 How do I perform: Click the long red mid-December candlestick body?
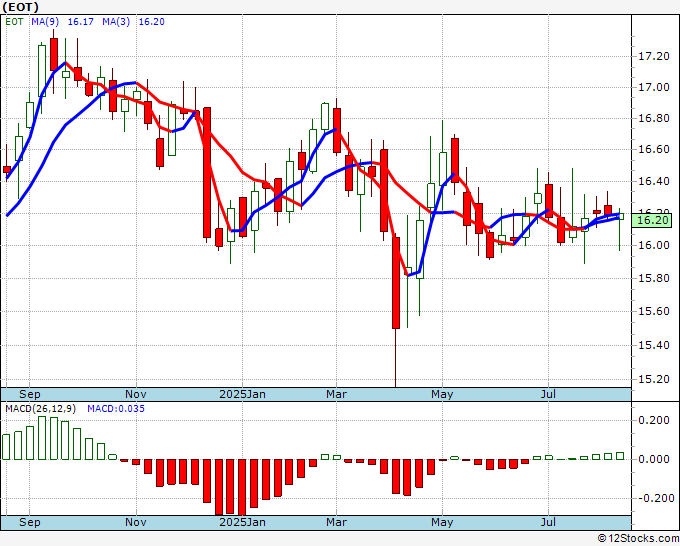[207, 172]
